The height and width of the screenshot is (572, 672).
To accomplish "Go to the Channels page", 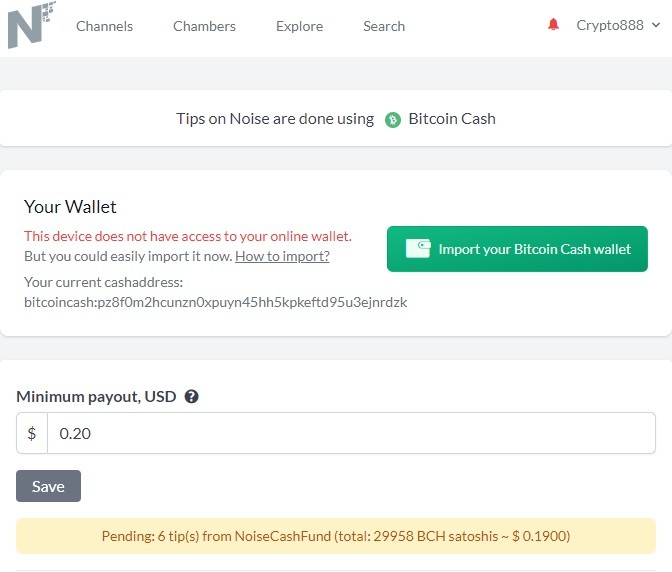I will point(105,26).
